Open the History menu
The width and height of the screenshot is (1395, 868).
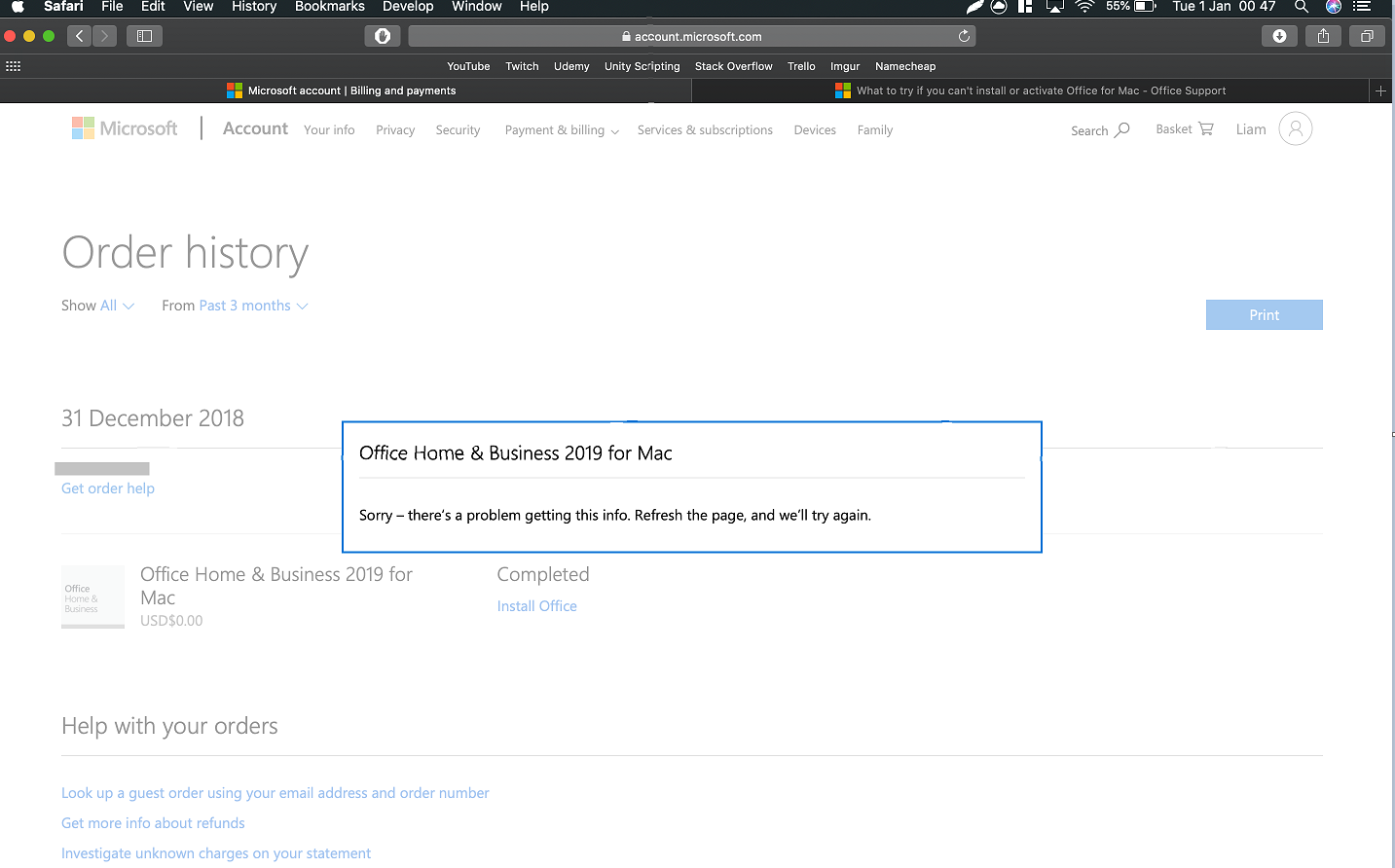point(254,7)
